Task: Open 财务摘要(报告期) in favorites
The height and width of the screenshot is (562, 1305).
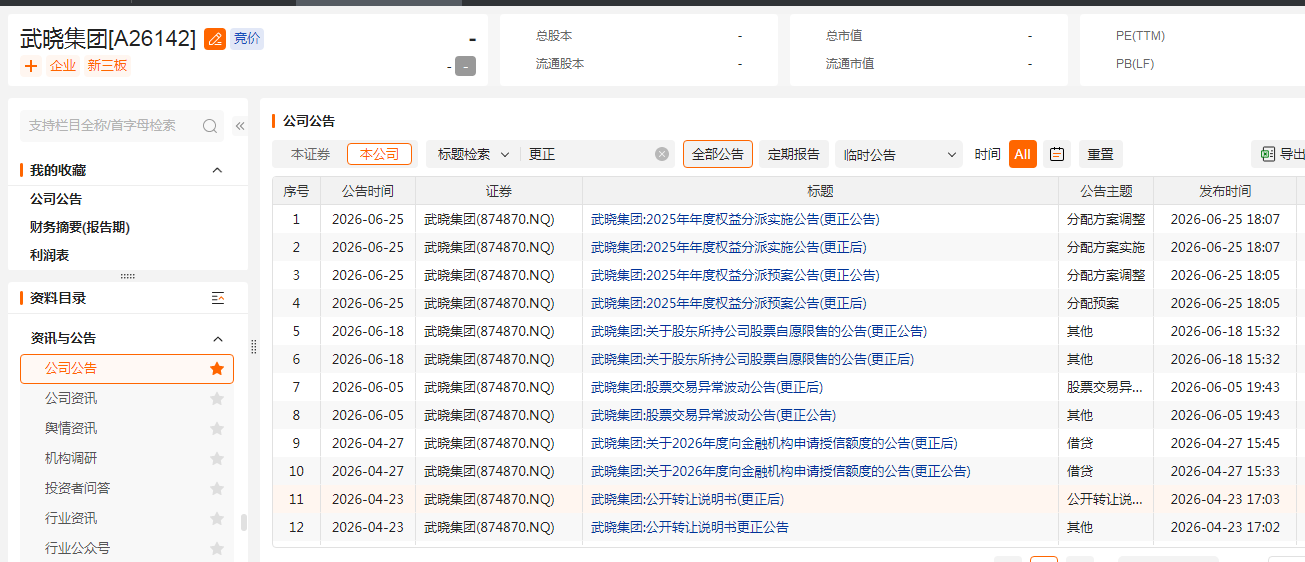Action: [80, 227]
